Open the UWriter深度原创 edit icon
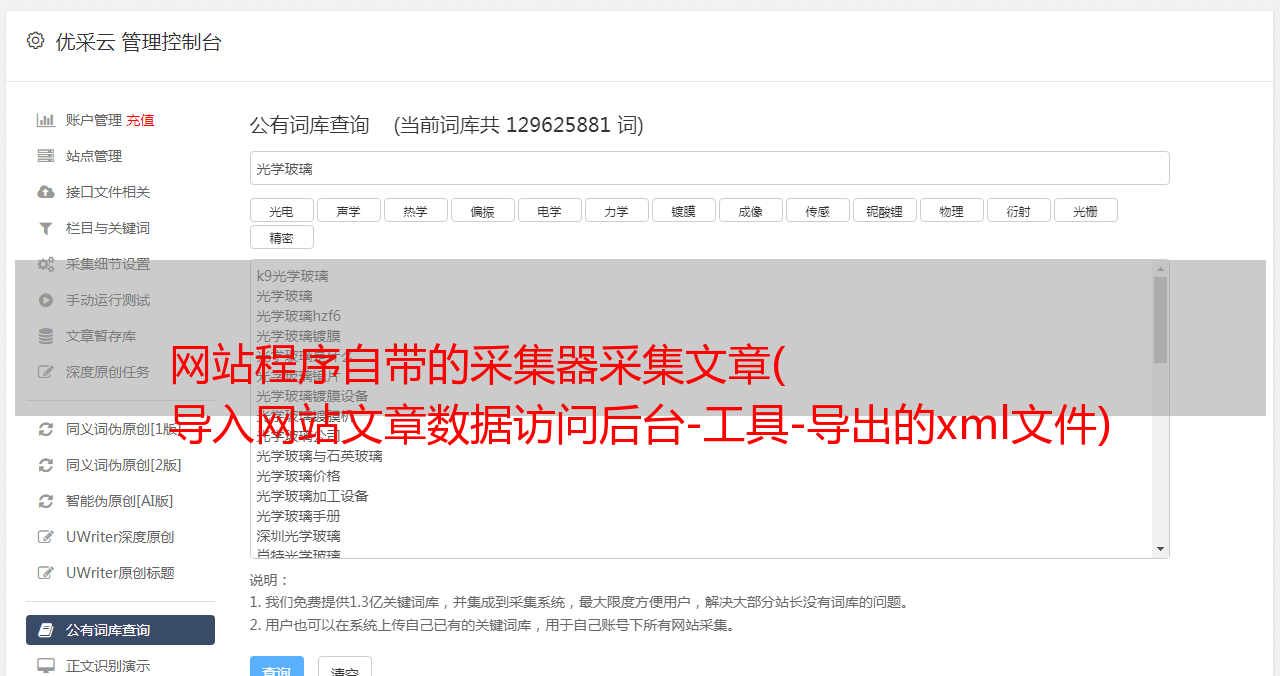The height and width of the screenshot is (676, 1280). [x=45, y=537]
